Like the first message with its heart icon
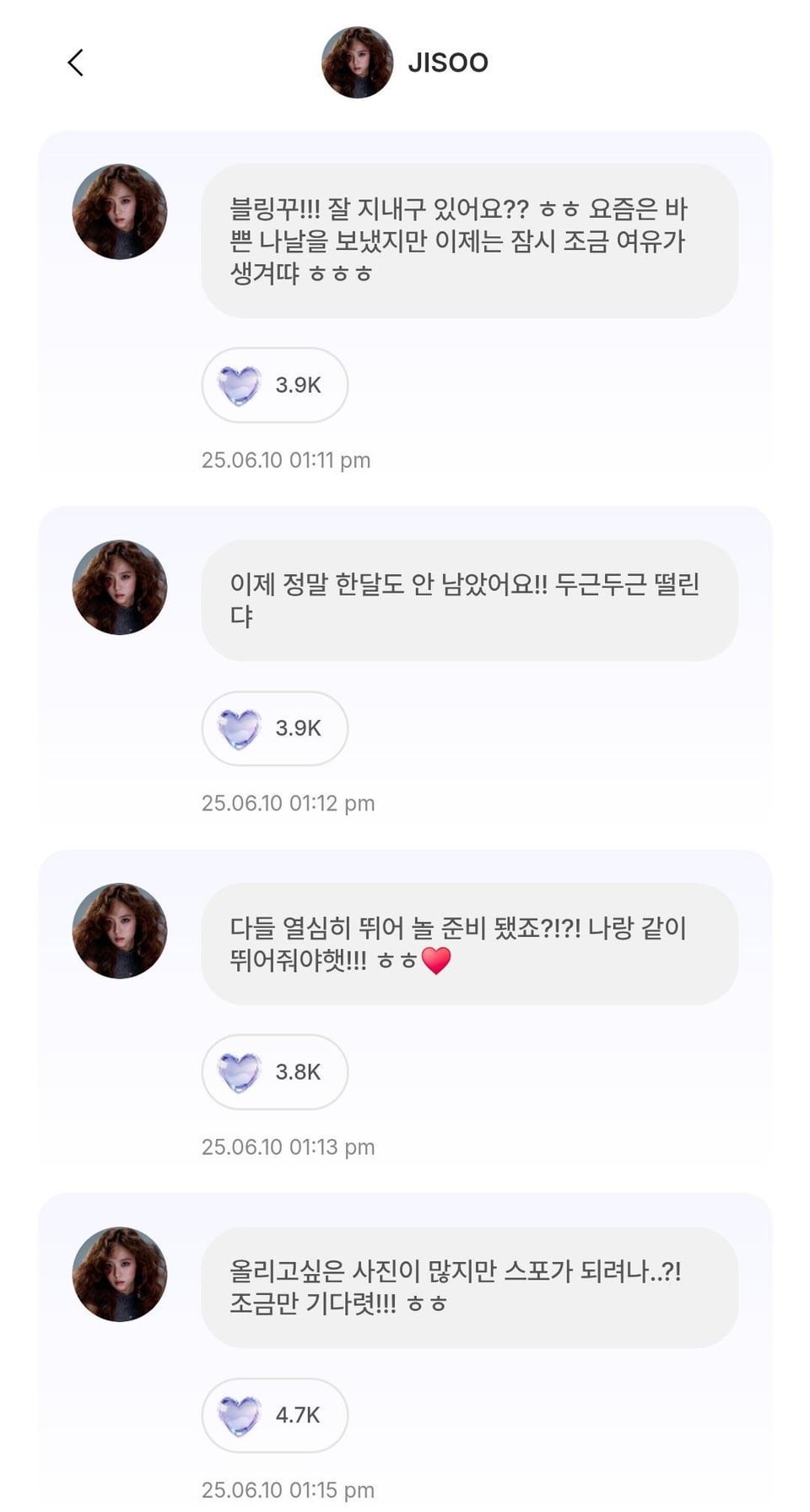Screen dimensions: 810x1512 [x=239, y=386]
